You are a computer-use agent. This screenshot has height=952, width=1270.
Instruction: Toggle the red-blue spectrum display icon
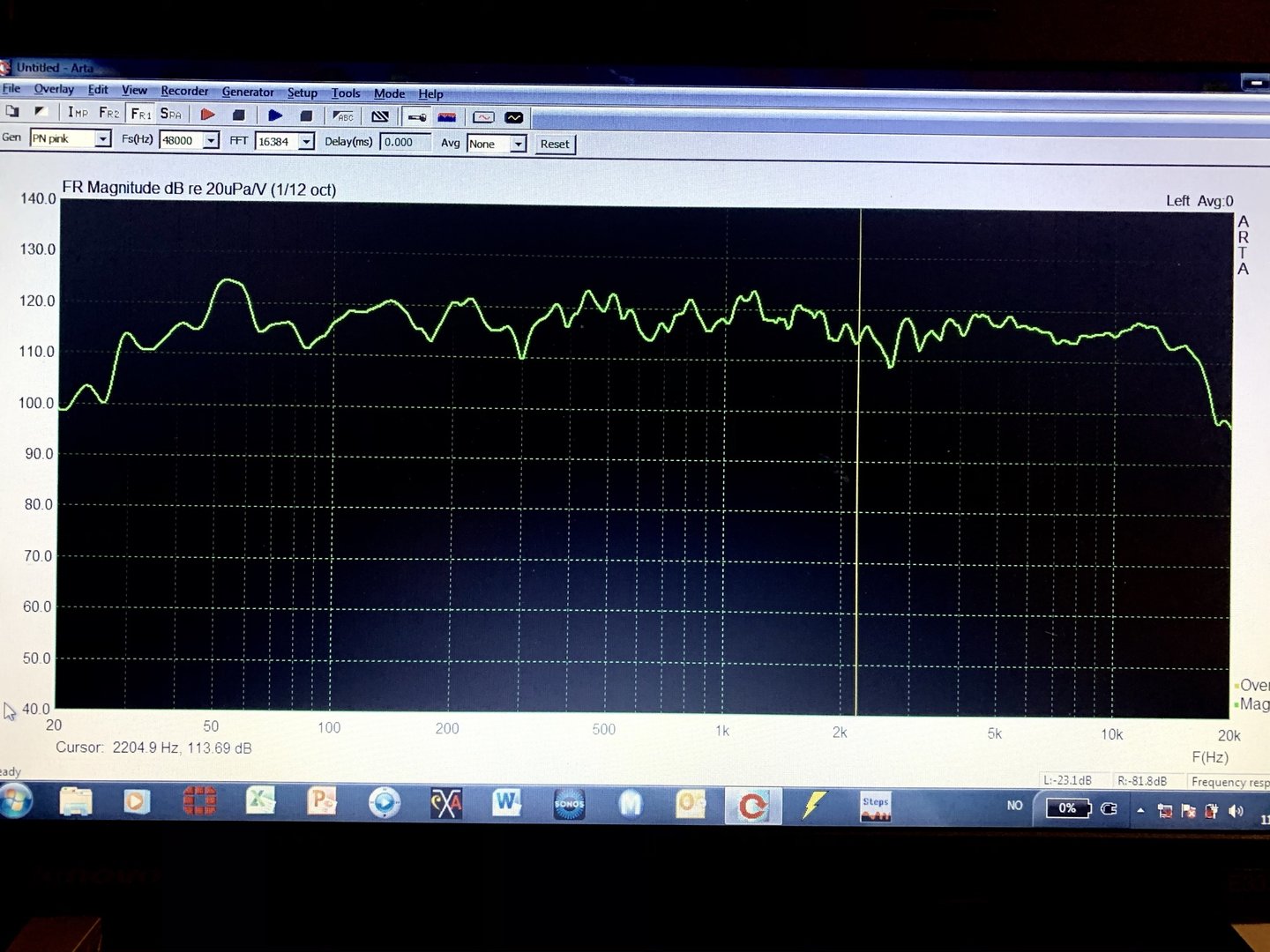447,116
